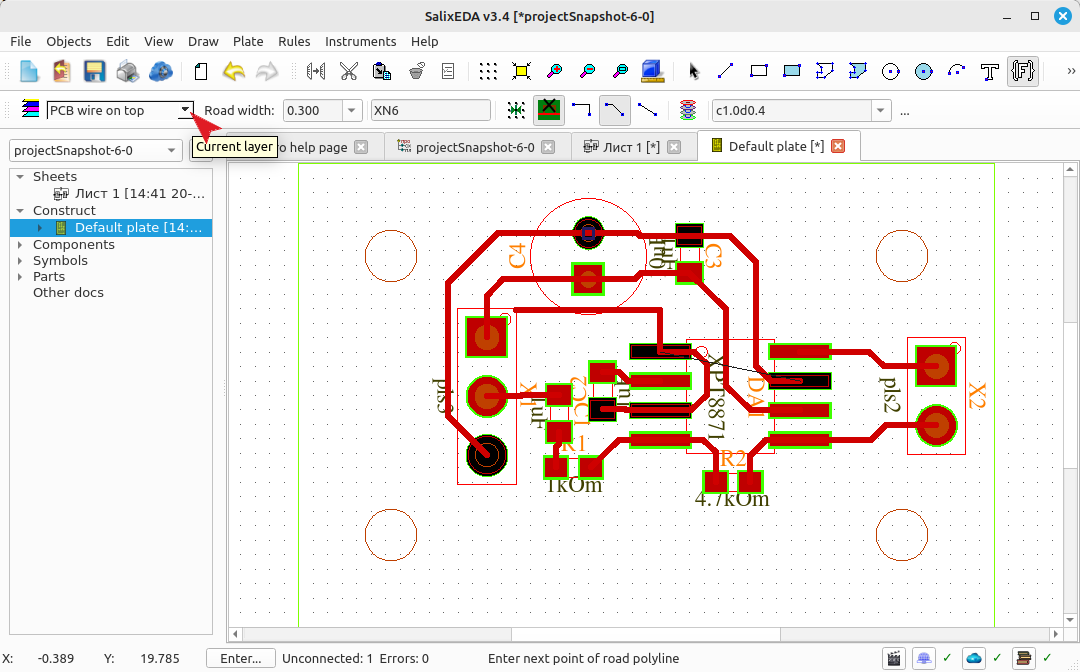Click the print icon
This screenshot has width=1080, height=672.
click(x=127, y=71)
